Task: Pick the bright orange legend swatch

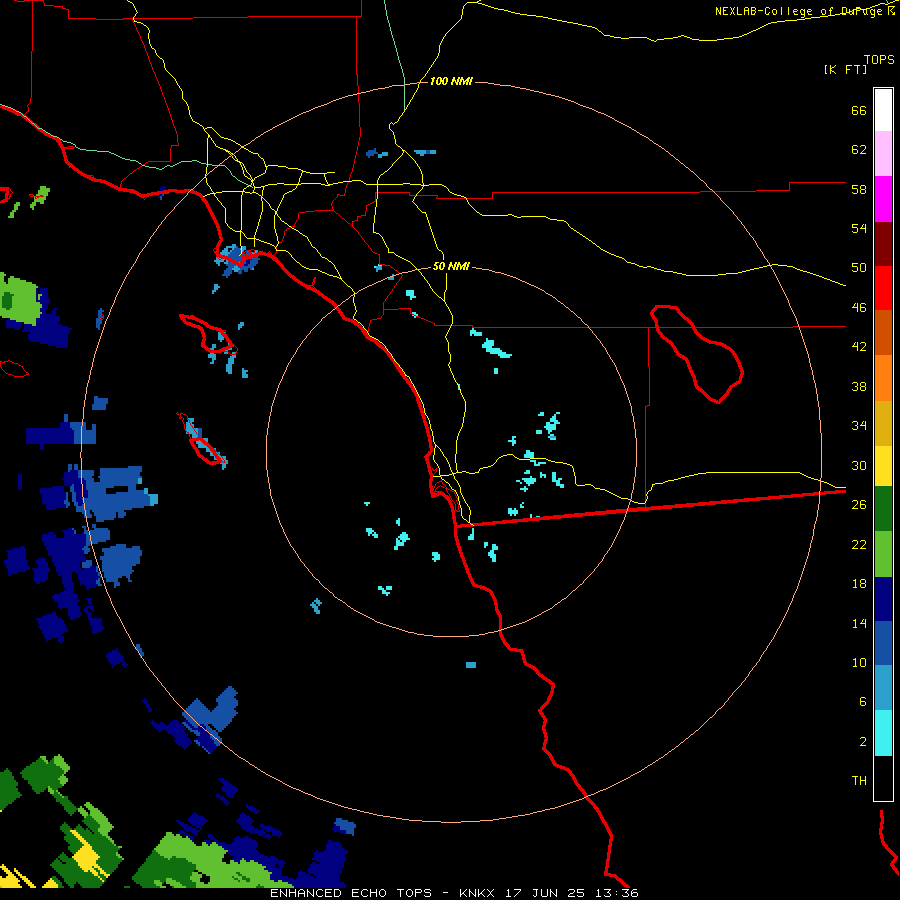Action: [883, 378]
